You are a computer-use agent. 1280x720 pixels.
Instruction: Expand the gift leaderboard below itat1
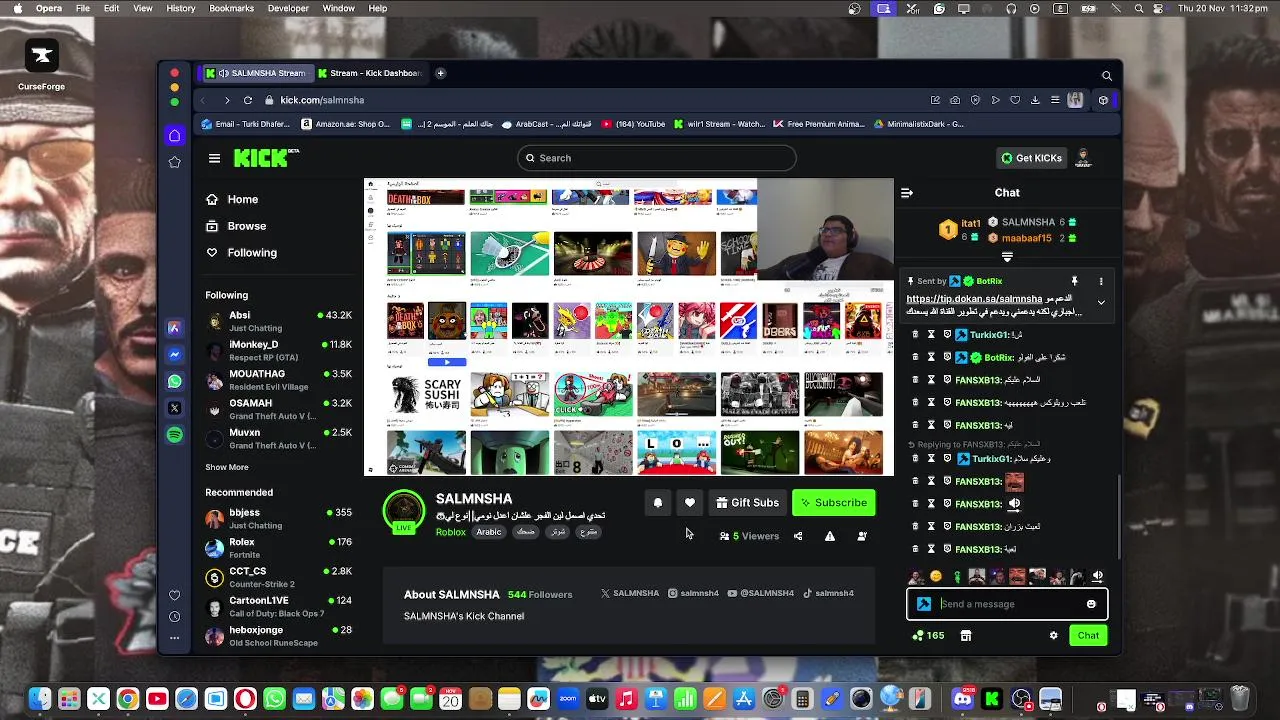[x=1007, y=257]
